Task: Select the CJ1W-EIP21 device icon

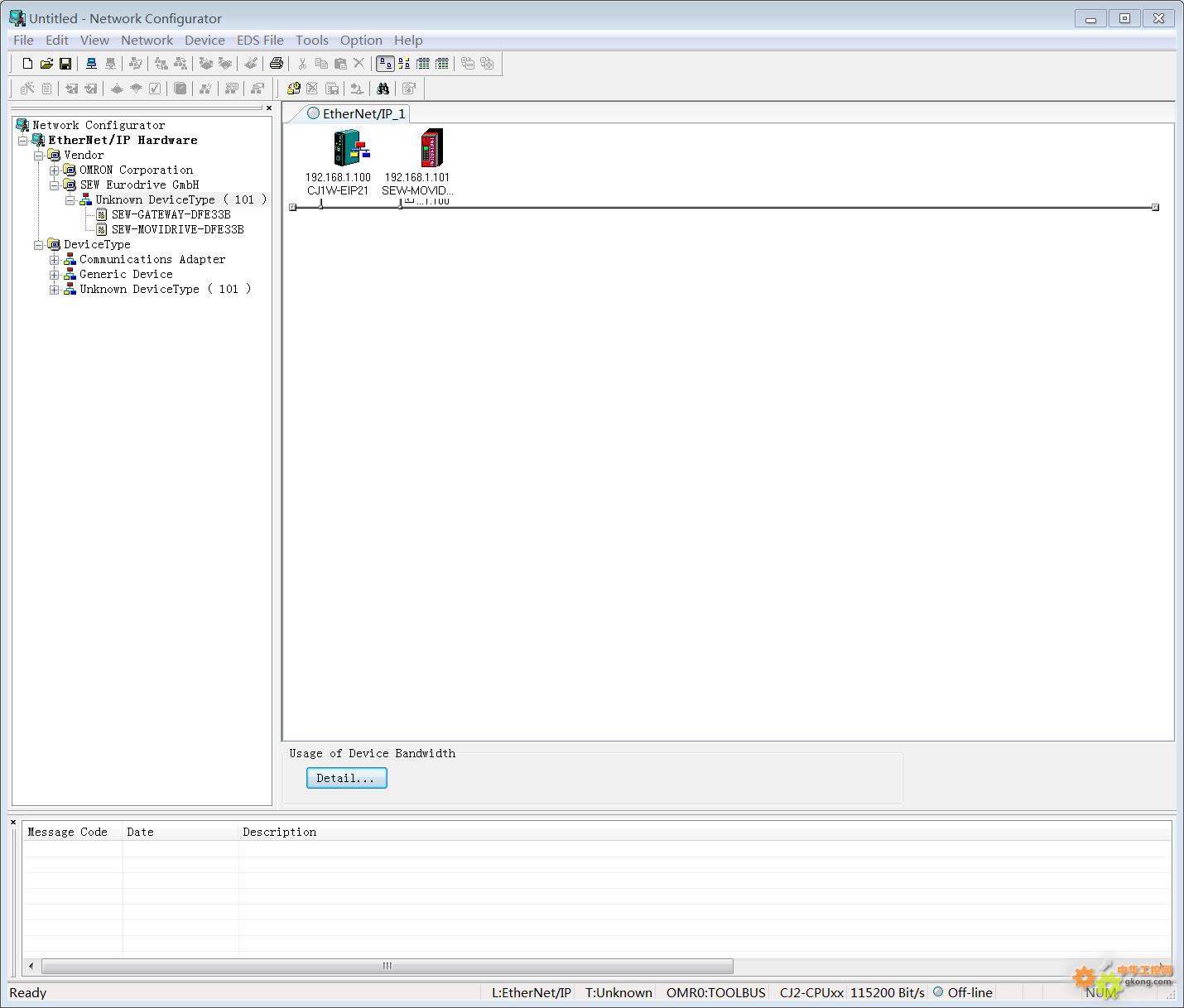Action: click(351, 148)
